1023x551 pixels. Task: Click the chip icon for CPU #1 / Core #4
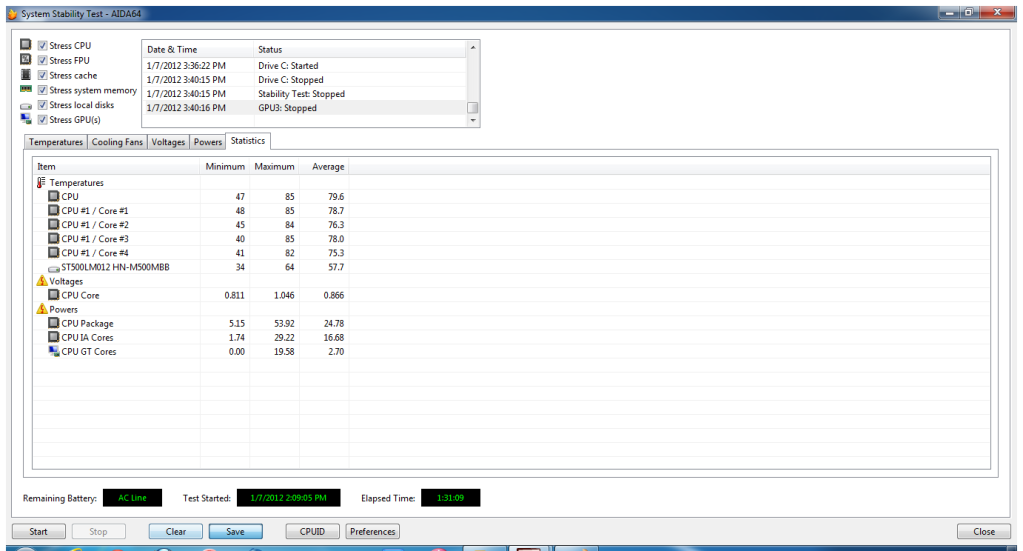[53, 252]
